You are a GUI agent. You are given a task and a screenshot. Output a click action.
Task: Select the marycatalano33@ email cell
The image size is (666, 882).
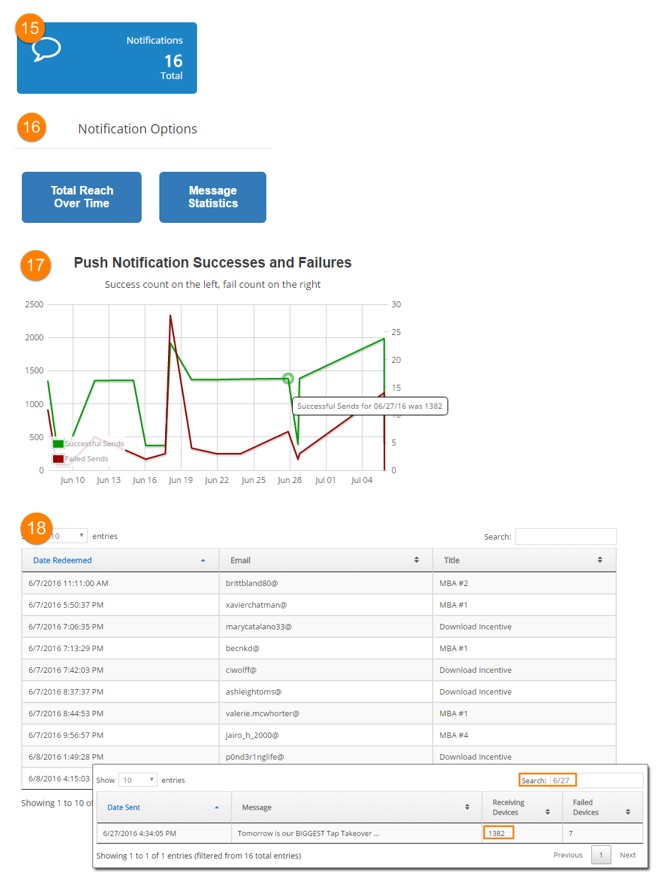[x=326, y=627]
